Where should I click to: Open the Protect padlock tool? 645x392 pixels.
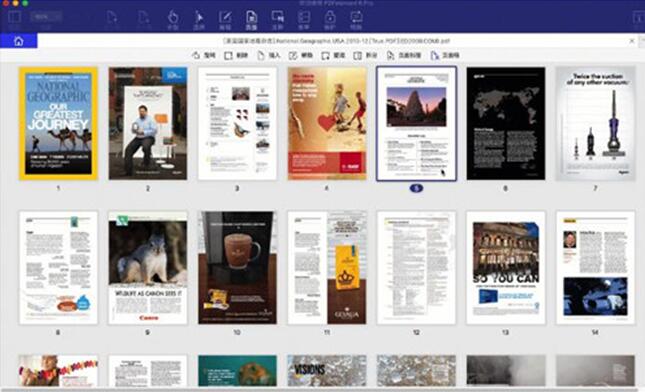click(x=330, y=20)
